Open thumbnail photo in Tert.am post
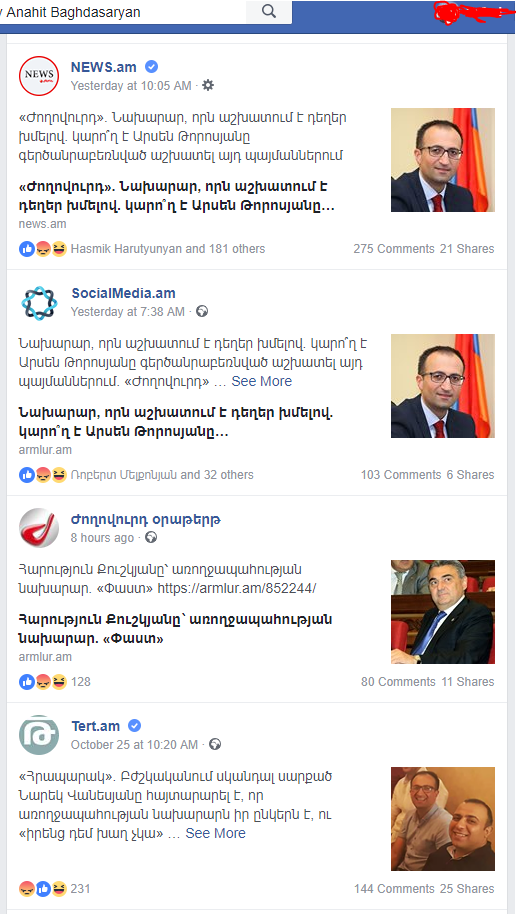 (443, 819)
